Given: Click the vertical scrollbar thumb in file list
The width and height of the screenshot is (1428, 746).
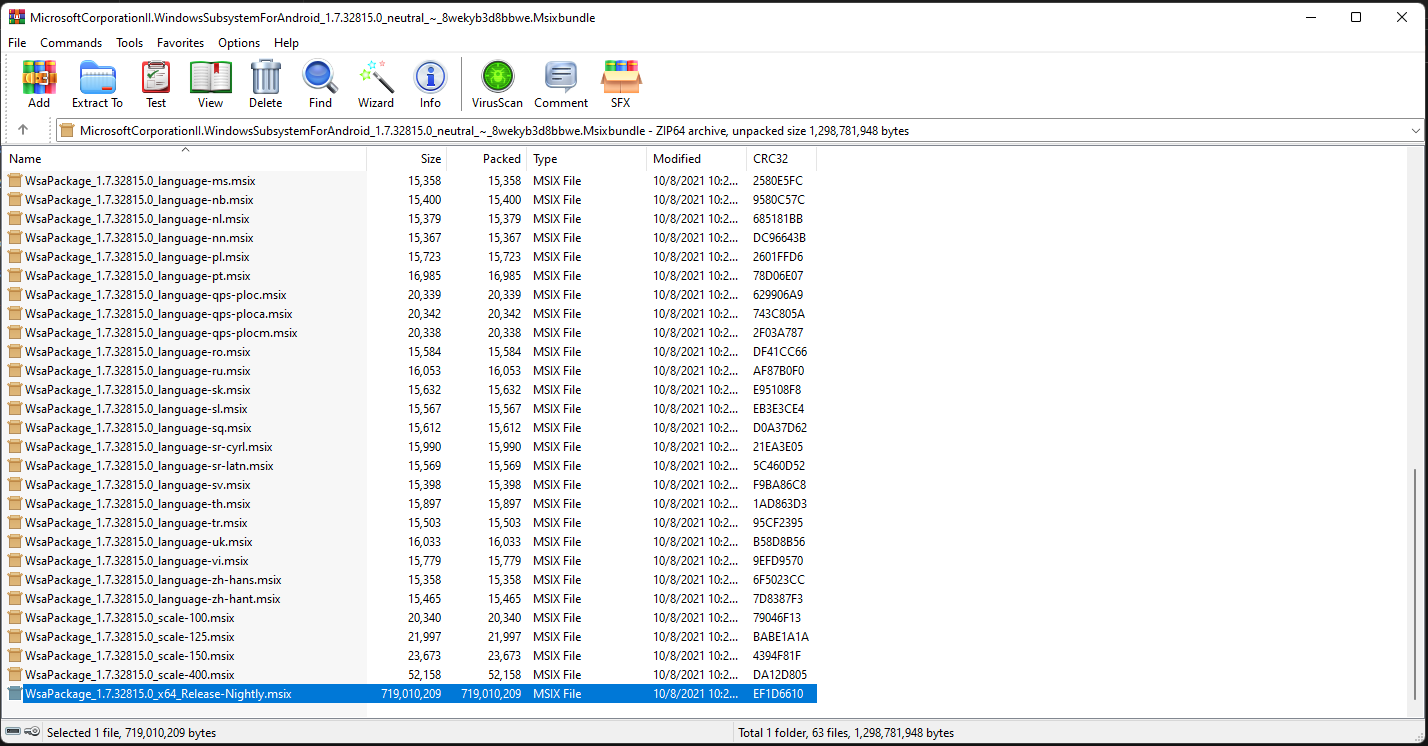Looking at the screenshot, I should [1415, 585].
